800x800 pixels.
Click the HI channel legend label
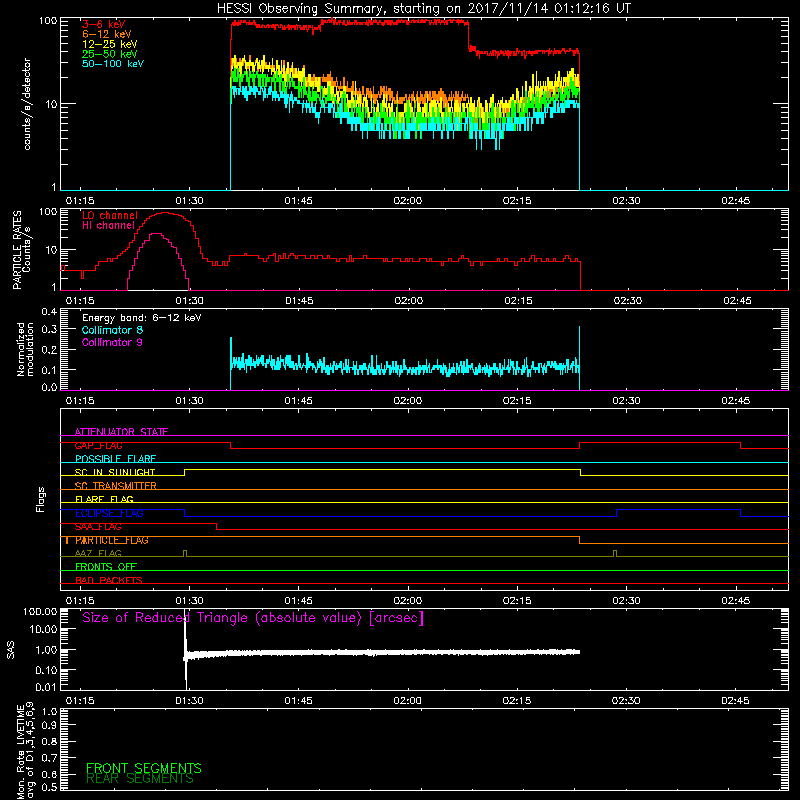point(108,225)
